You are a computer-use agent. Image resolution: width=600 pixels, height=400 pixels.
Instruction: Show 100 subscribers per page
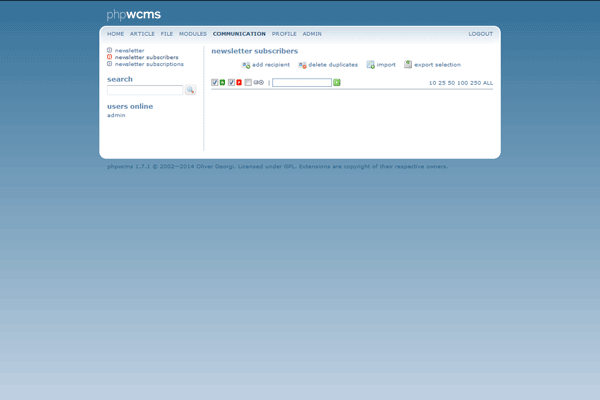(x=462, y=83)
